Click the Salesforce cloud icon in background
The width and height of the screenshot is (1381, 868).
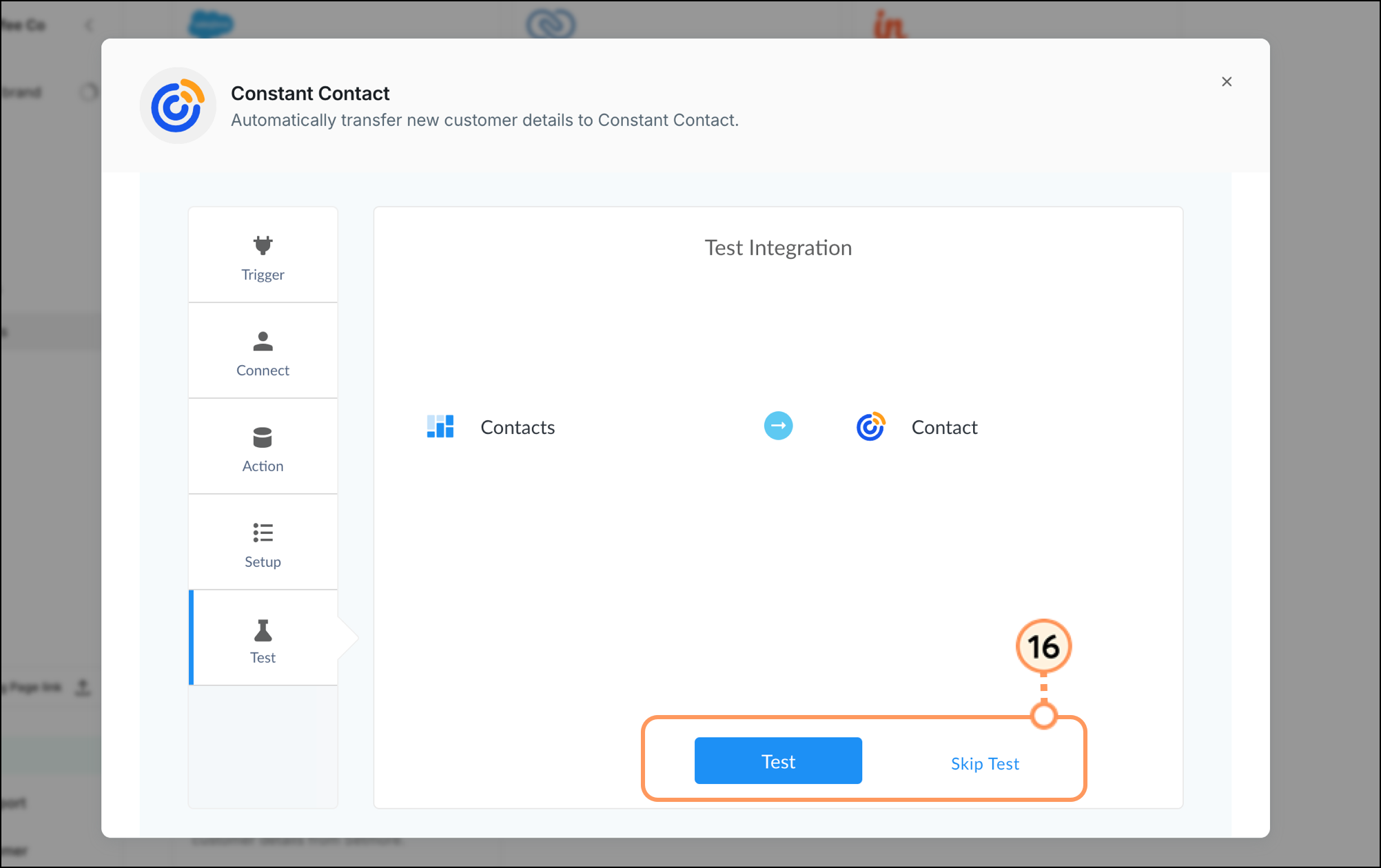(211, 23)
